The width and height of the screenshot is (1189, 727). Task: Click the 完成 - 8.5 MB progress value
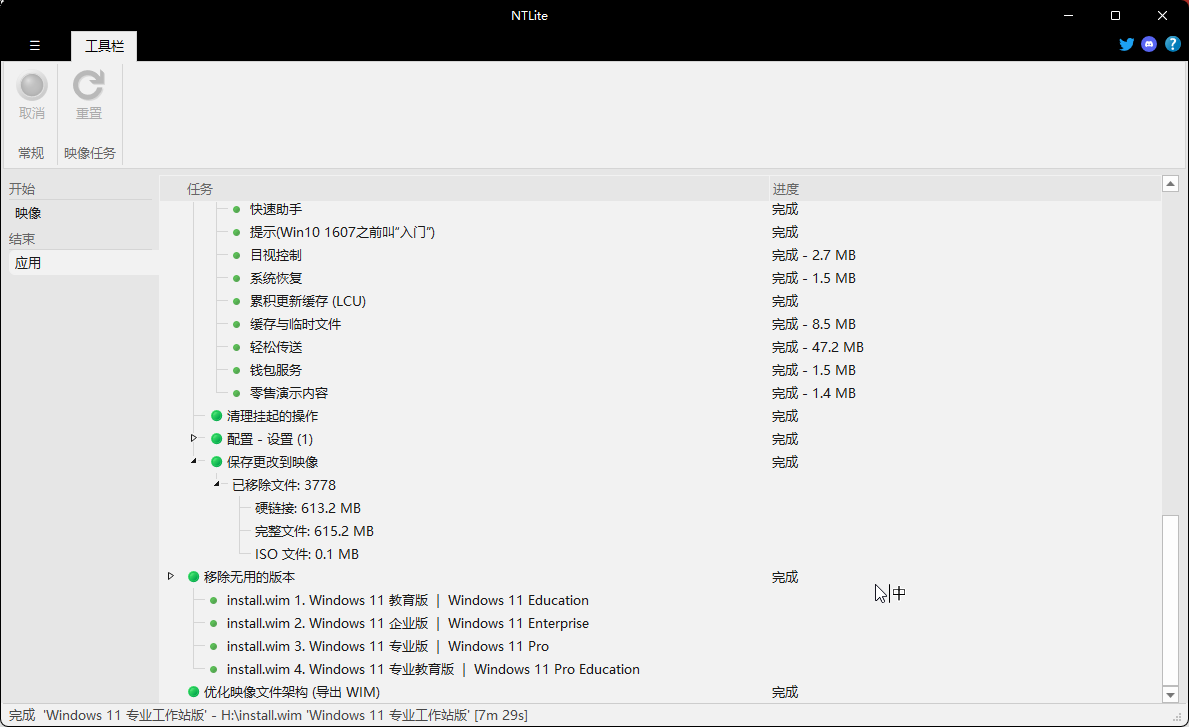point(814,324)
